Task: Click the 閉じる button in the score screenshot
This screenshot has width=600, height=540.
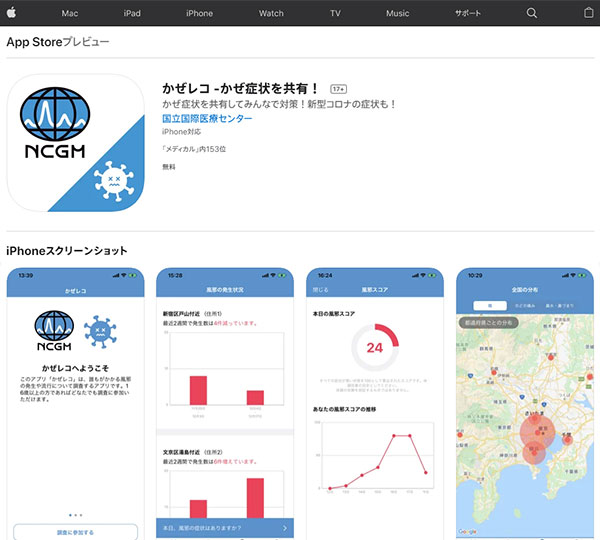Action: pyautogui.click(x=320, y=290)
